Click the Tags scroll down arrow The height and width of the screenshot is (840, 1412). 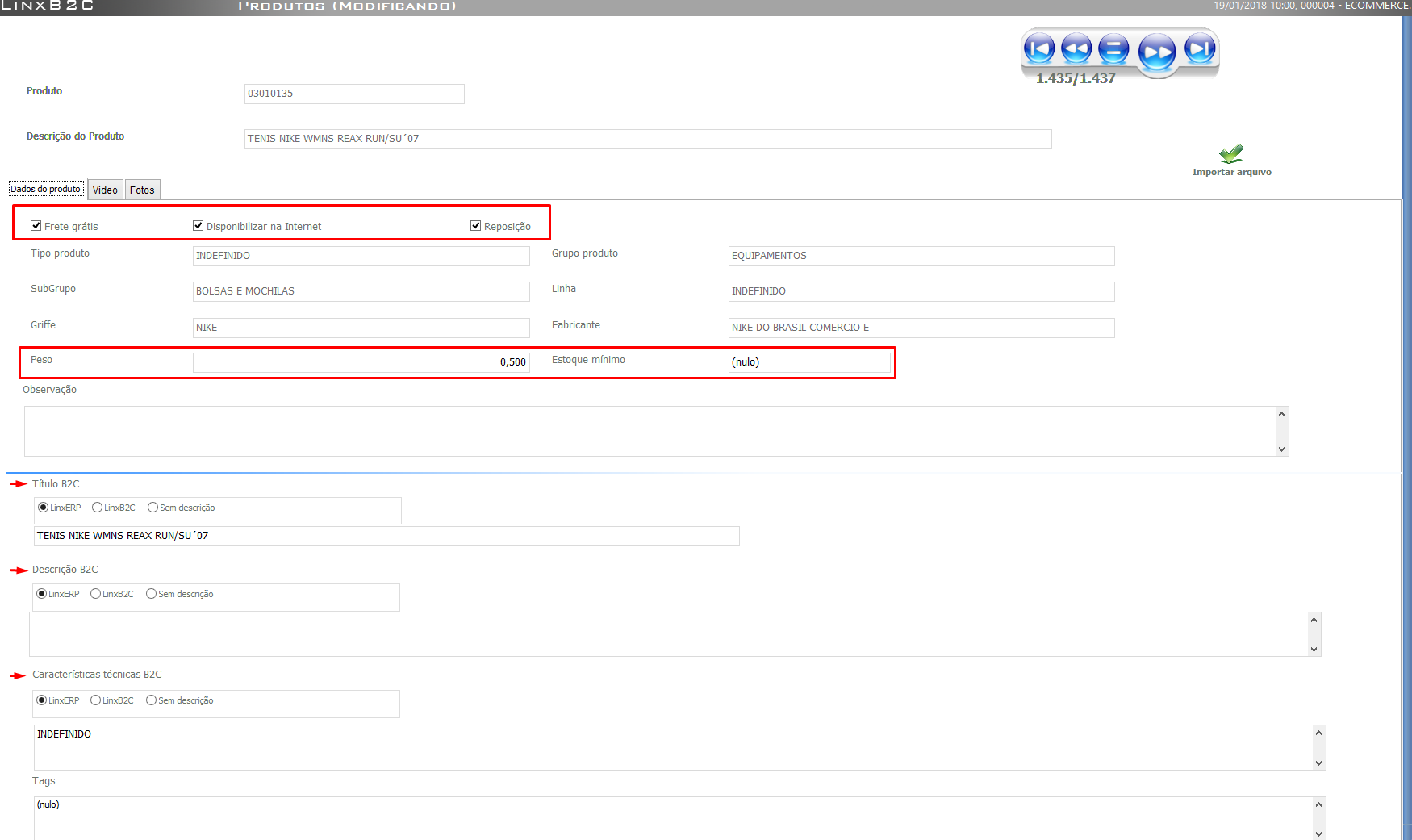(x=1318, y=834)
